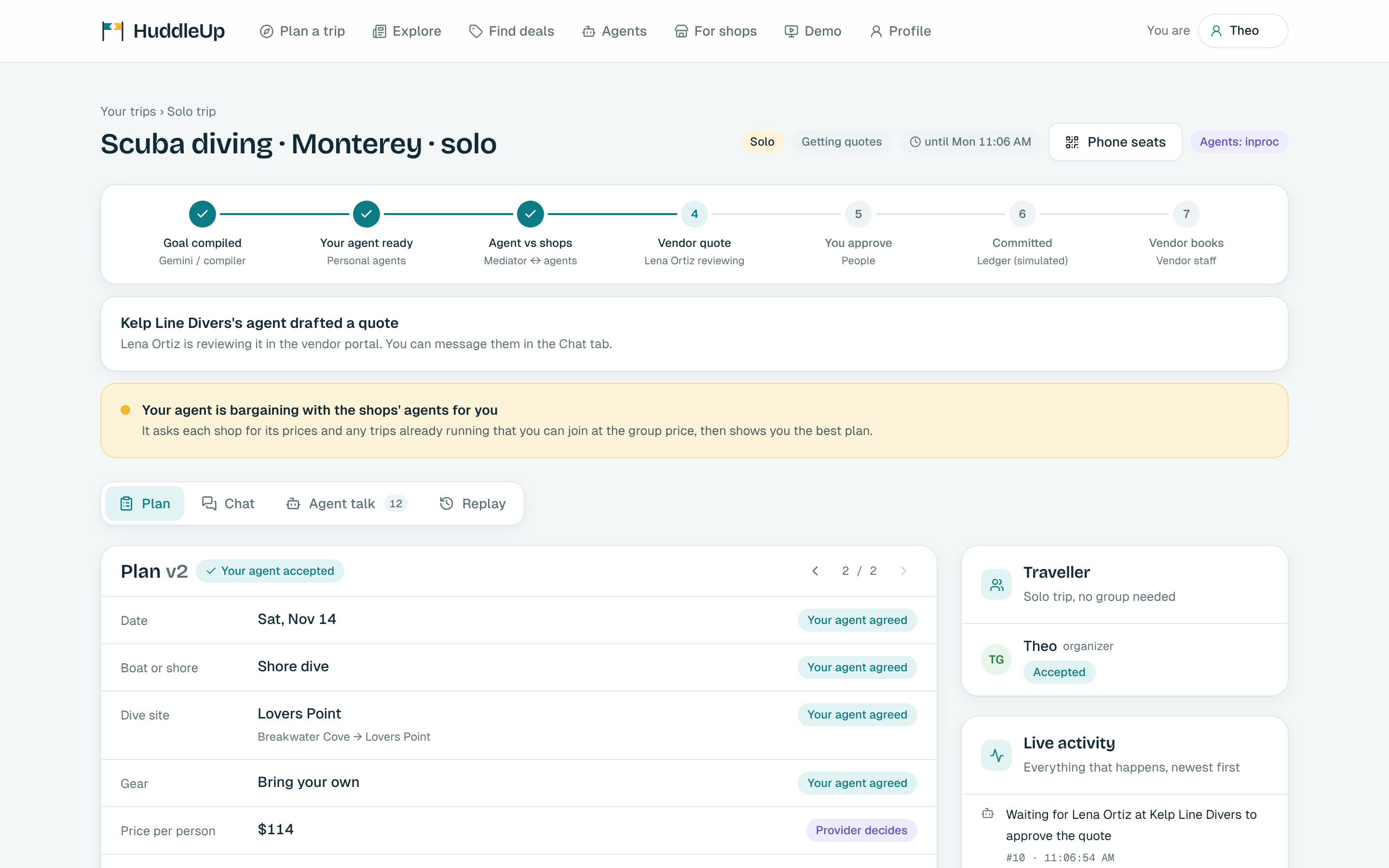1389x868 pixels.
Task: Click the Traveller people icon
Action: click(996, 584)
